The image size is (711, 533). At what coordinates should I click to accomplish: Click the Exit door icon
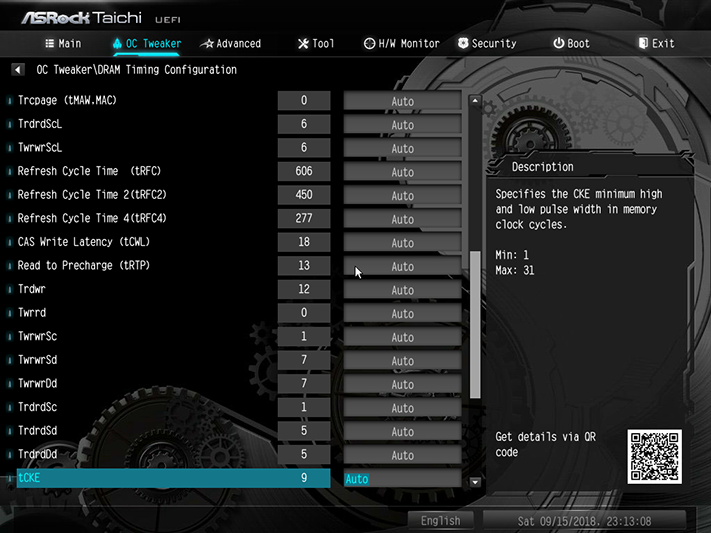pyautogui.click(x=643, y=44)
